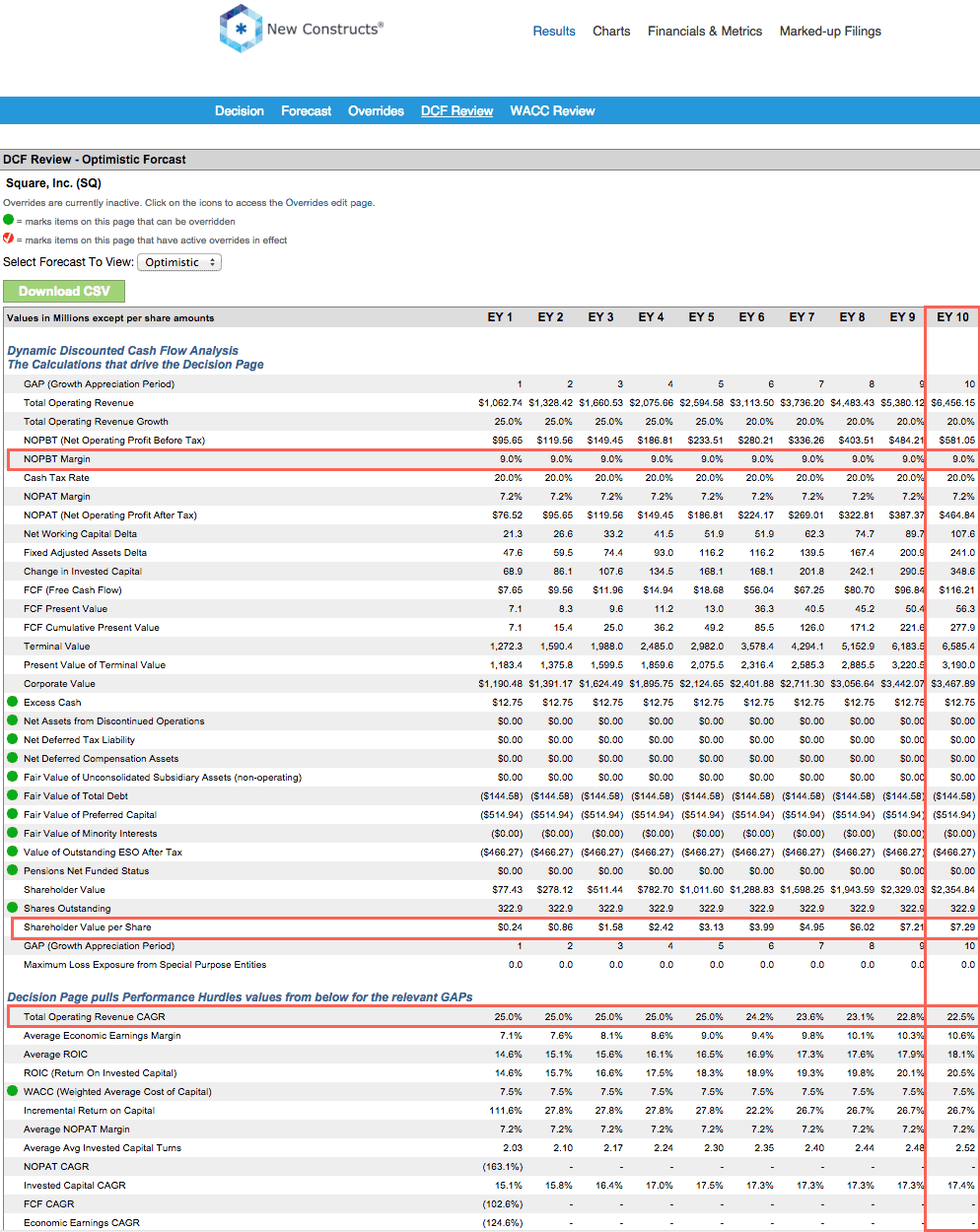The image size is (980, 1232).
Task: Click the Change in Invested Capital label
Action: pyautogui.click(x=83, y=571)
